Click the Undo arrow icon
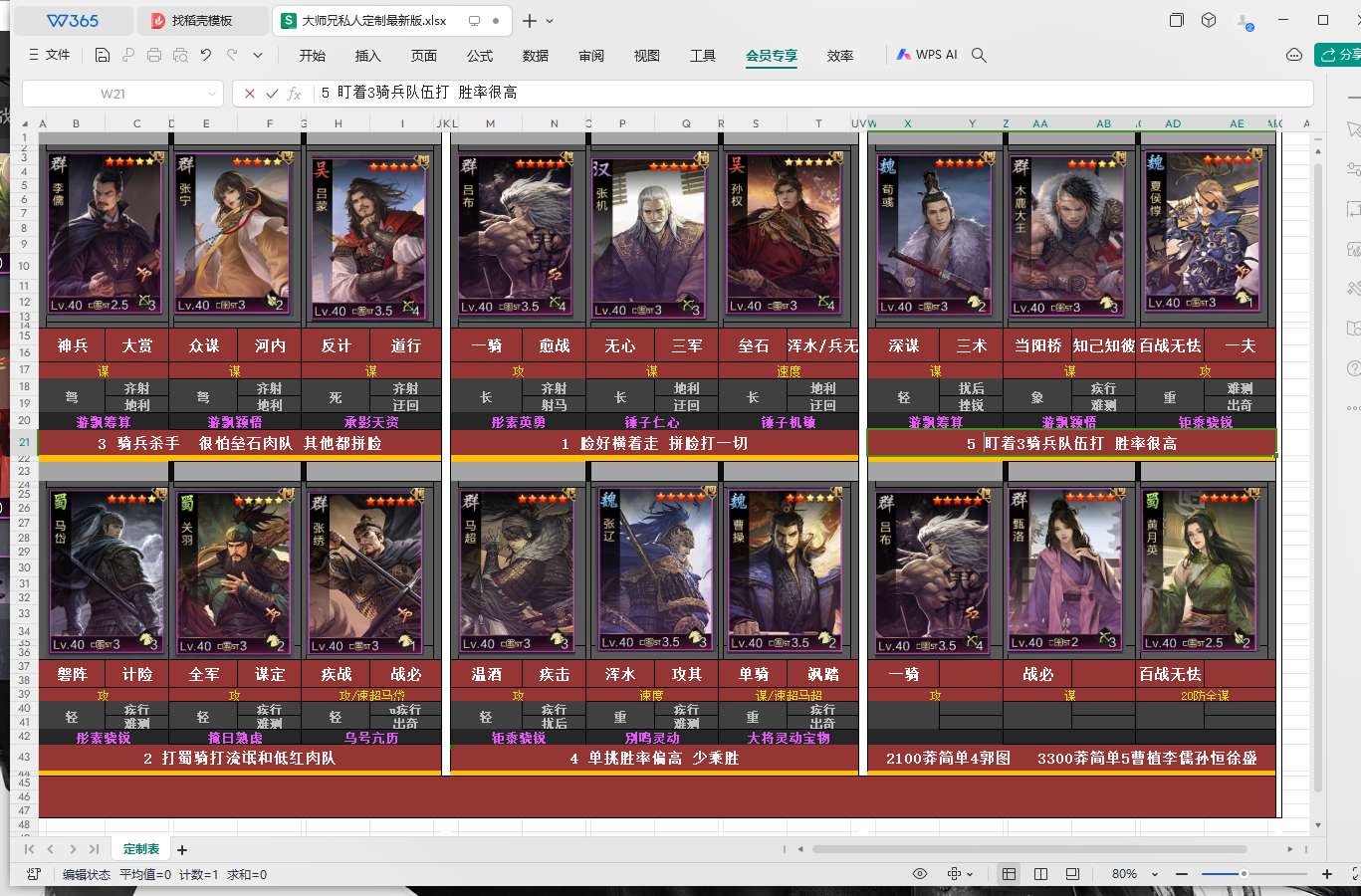 pos(206,56)
